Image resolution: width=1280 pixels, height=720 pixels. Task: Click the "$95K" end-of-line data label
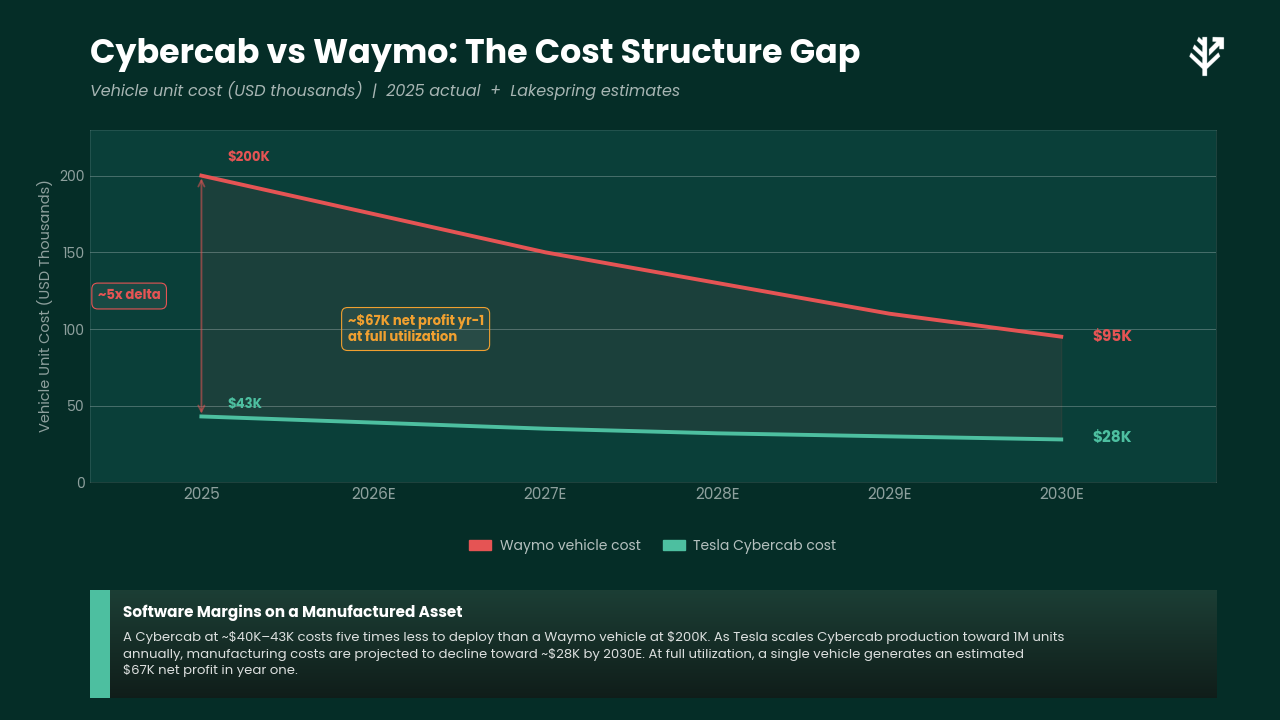pos(1112,336)
